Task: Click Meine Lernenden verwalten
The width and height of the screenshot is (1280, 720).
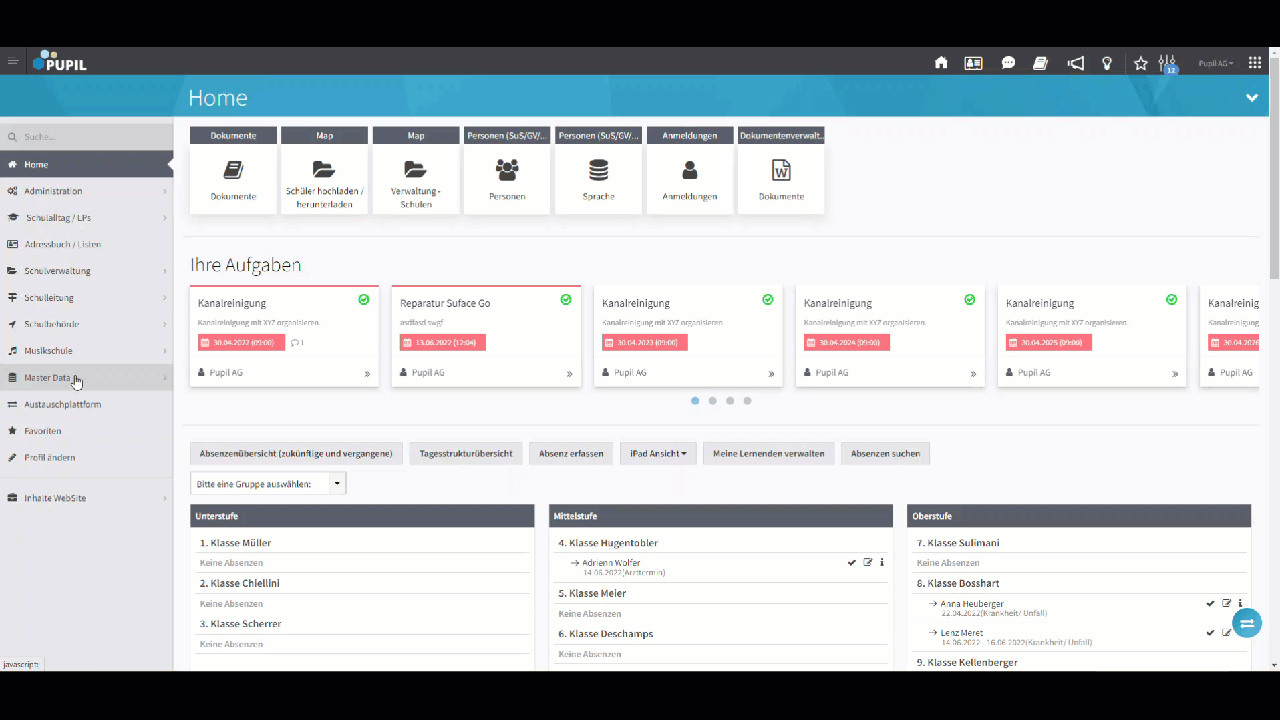Action: pos(768,453)
